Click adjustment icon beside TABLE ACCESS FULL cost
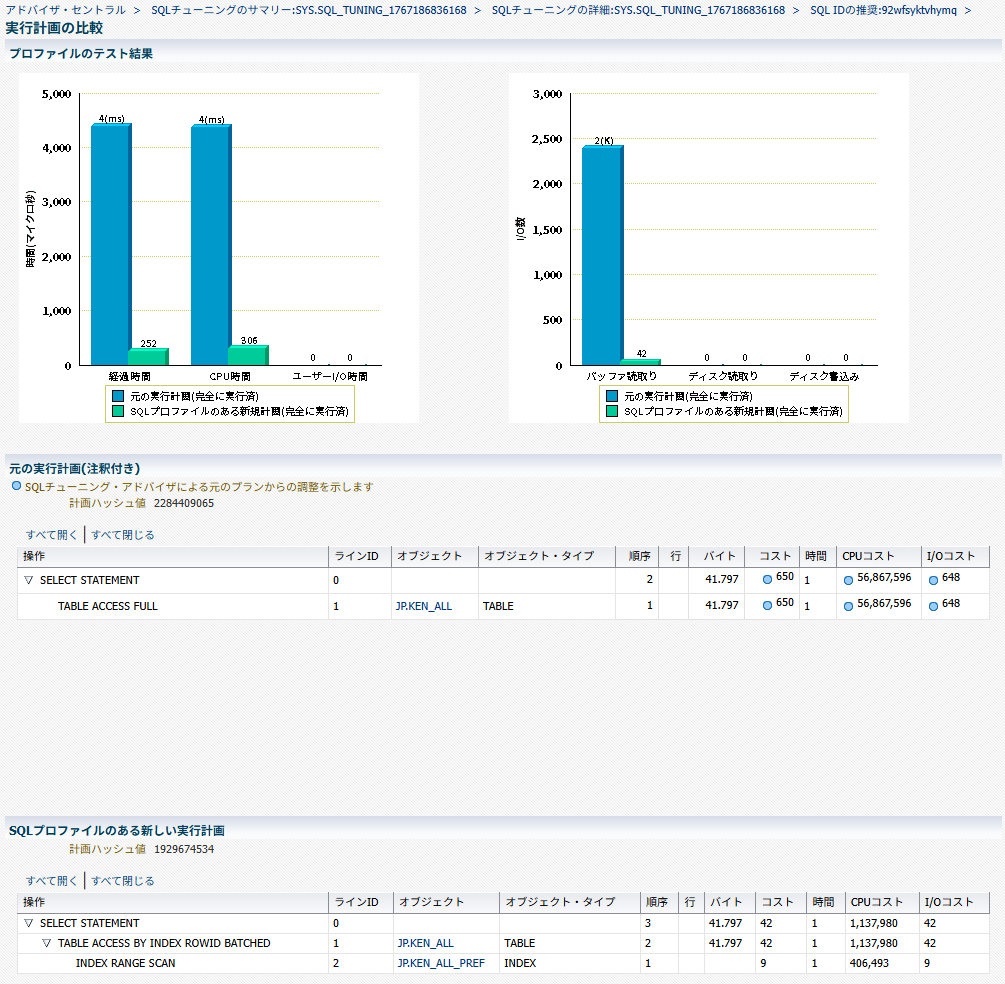This screenshot has height=984, width=1005. tap(767, 605)
